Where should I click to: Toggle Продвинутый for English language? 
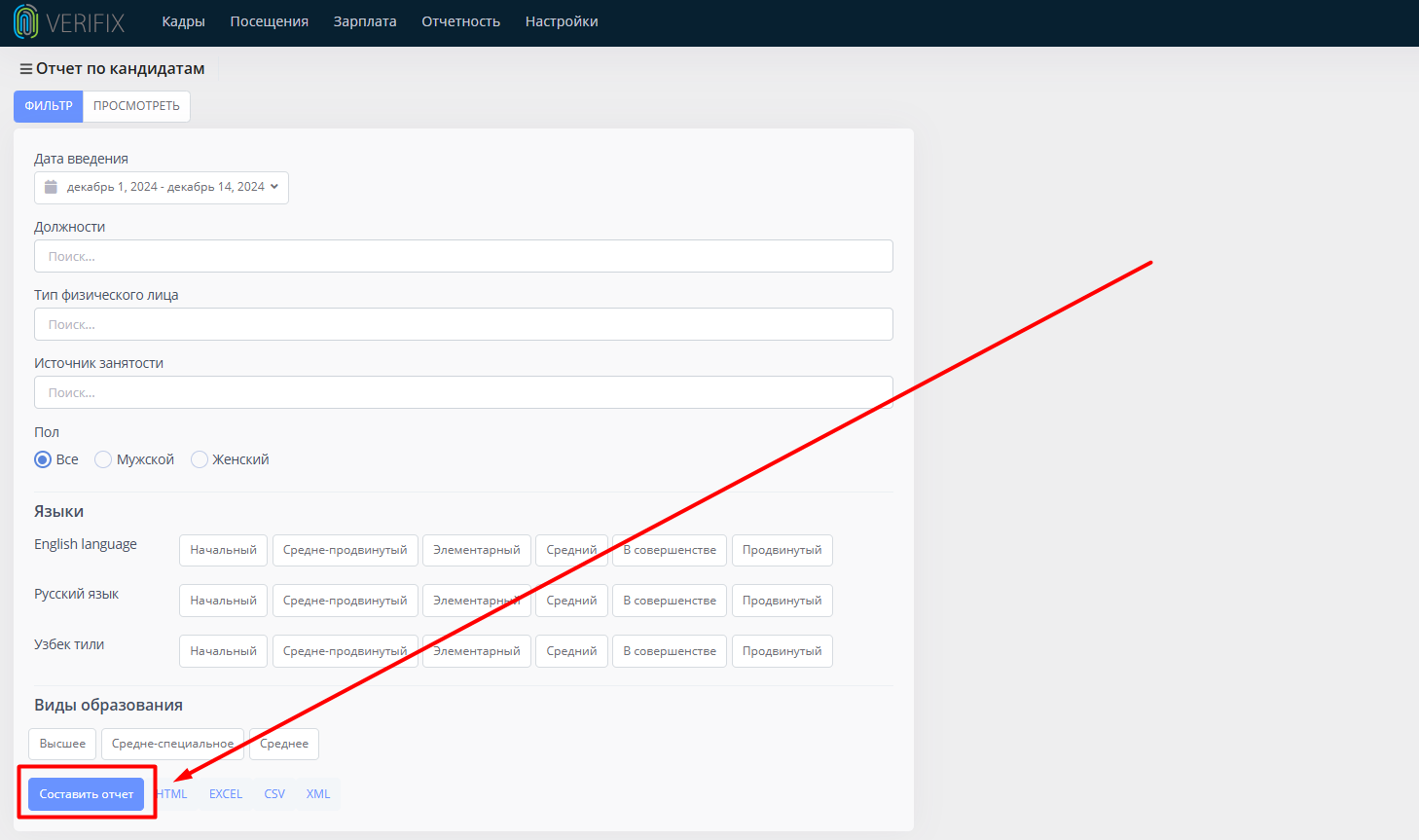(x=782, y=550)
